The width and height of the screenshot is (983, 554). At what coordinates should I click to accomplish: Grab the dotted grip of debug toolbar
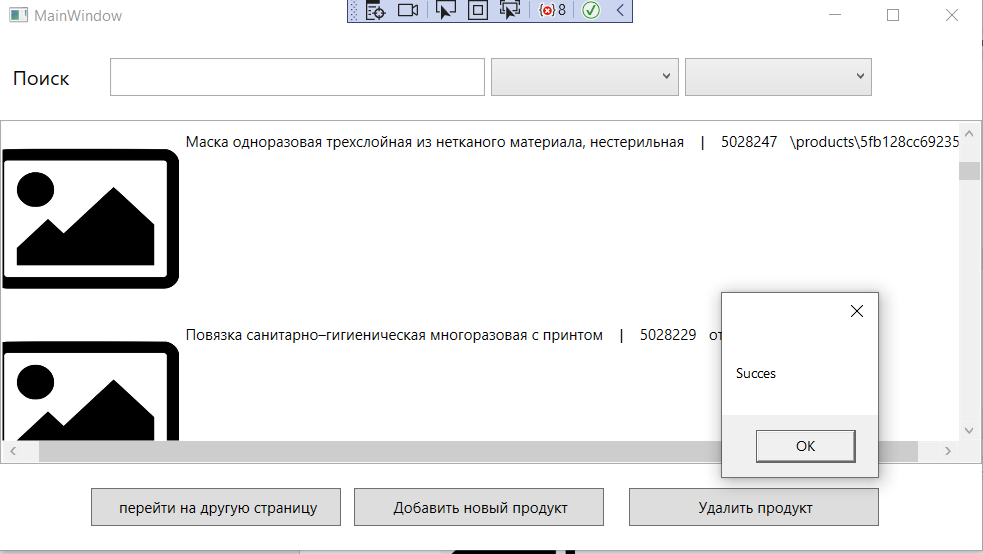point(354,11)
